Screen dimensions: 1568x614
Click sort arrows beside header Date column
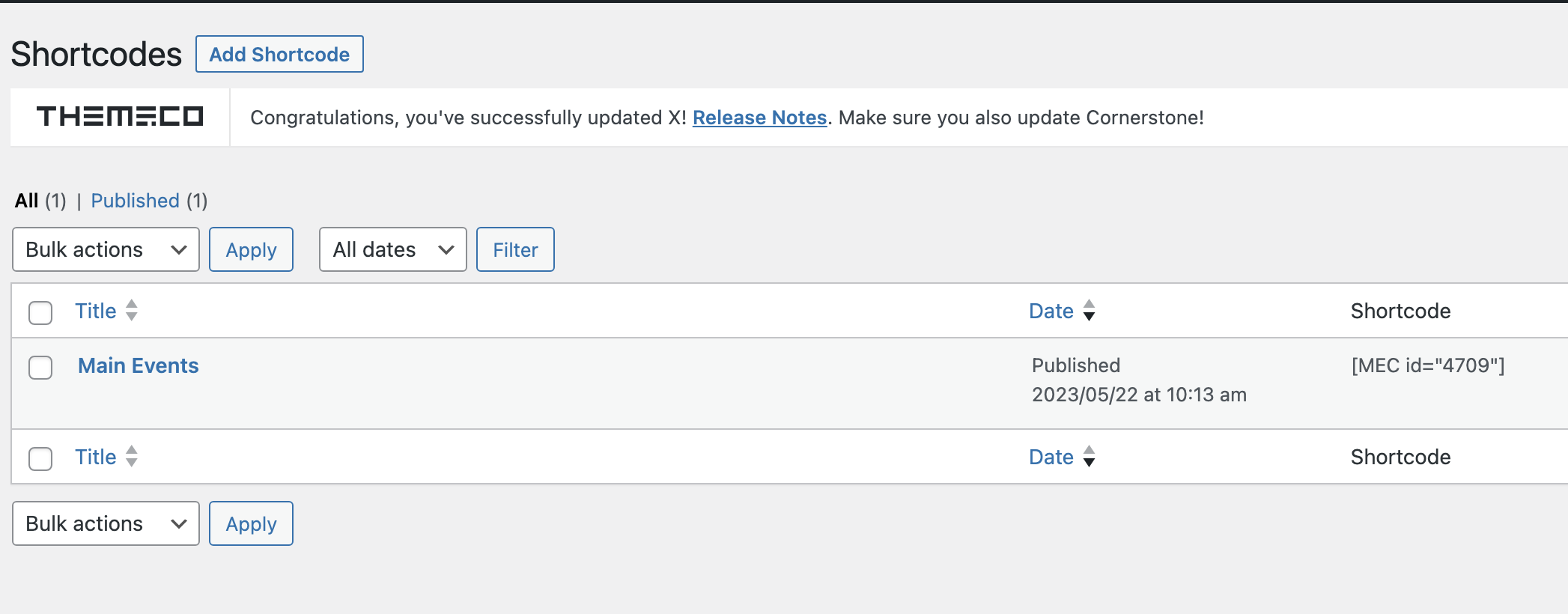point(1090,310)
